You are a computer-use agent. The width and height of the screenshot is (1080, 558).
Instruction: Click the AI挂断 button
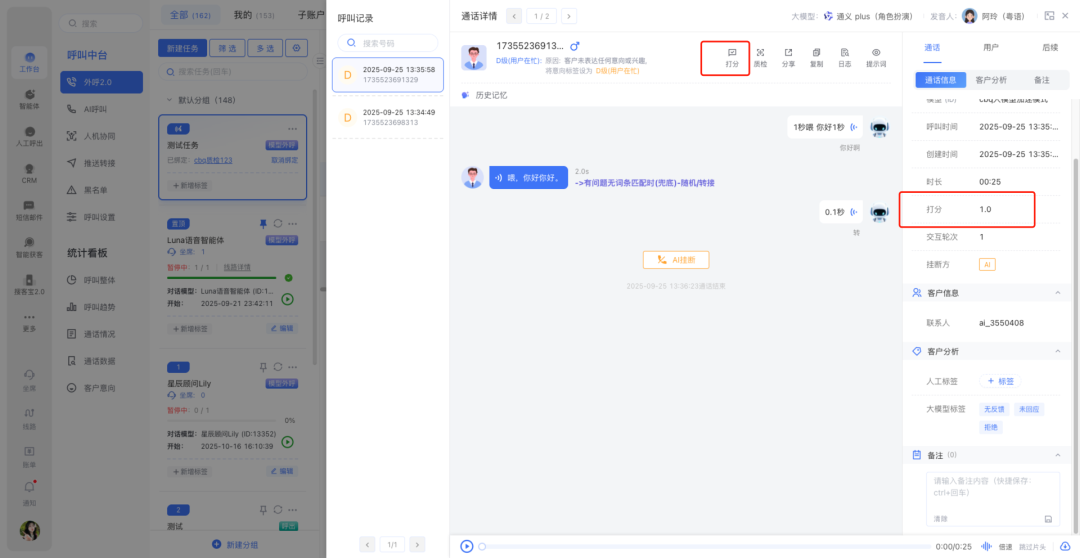[675, 260]
